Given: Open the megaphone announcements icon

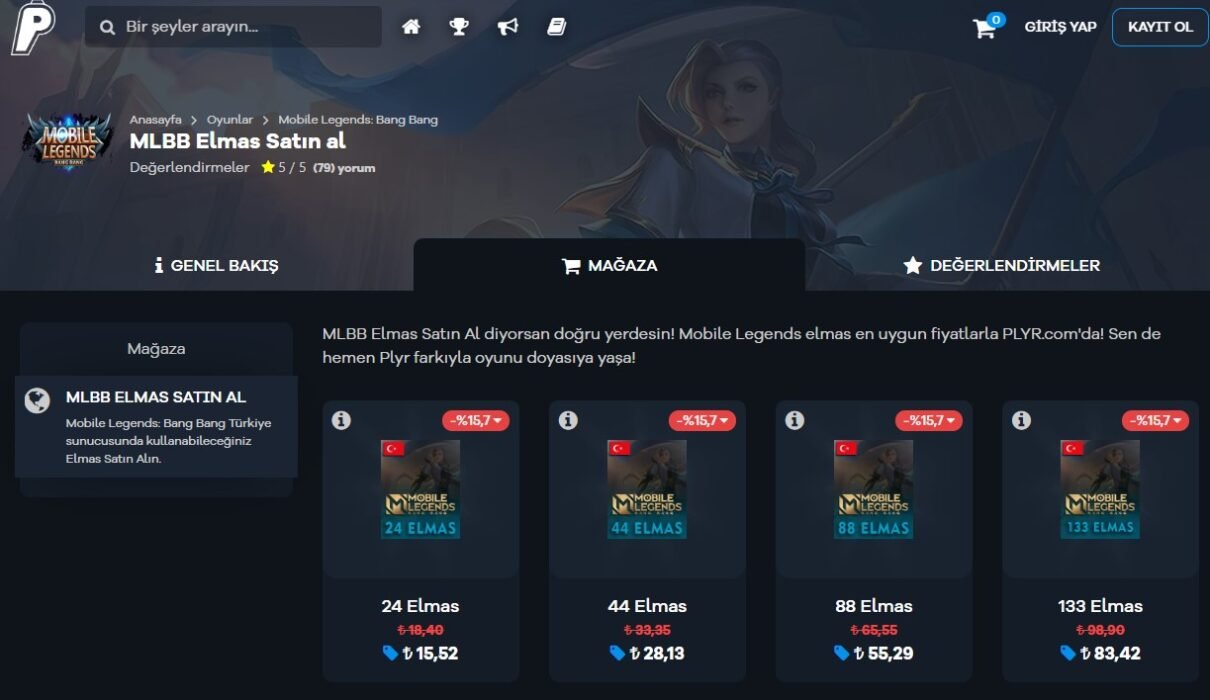Looking at the screenshot, I should 508,27.
